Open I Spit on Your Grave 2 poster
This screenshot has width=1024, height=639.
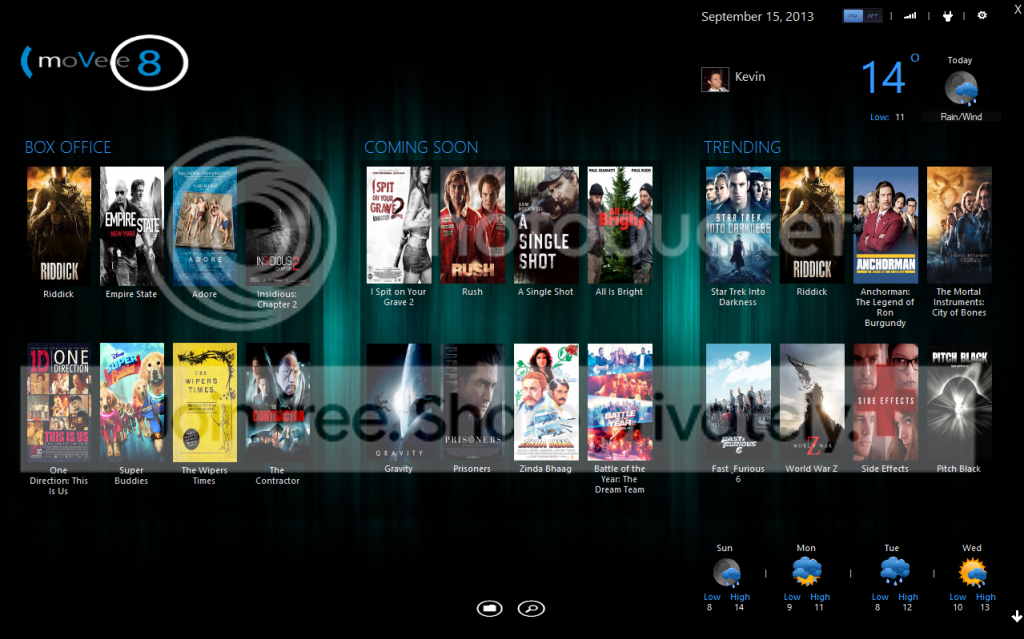tap(399, 225)
